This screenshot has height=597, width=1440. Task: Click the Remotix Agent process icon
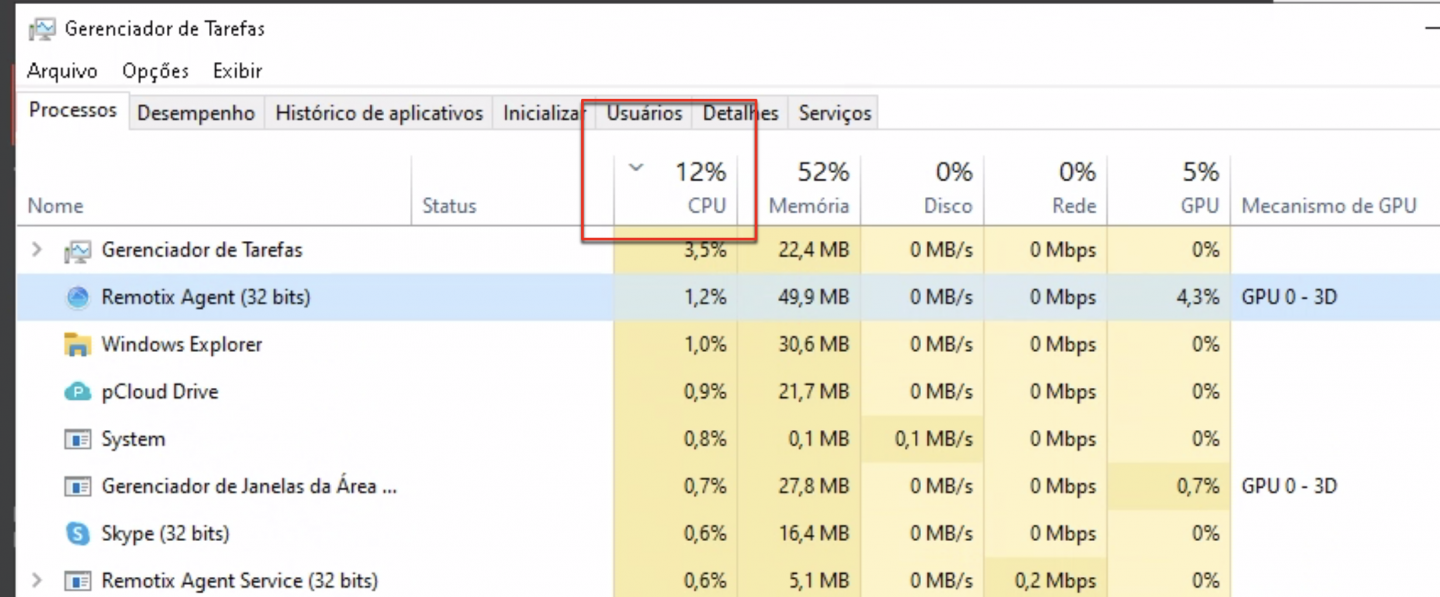click(x=77, y=297)
